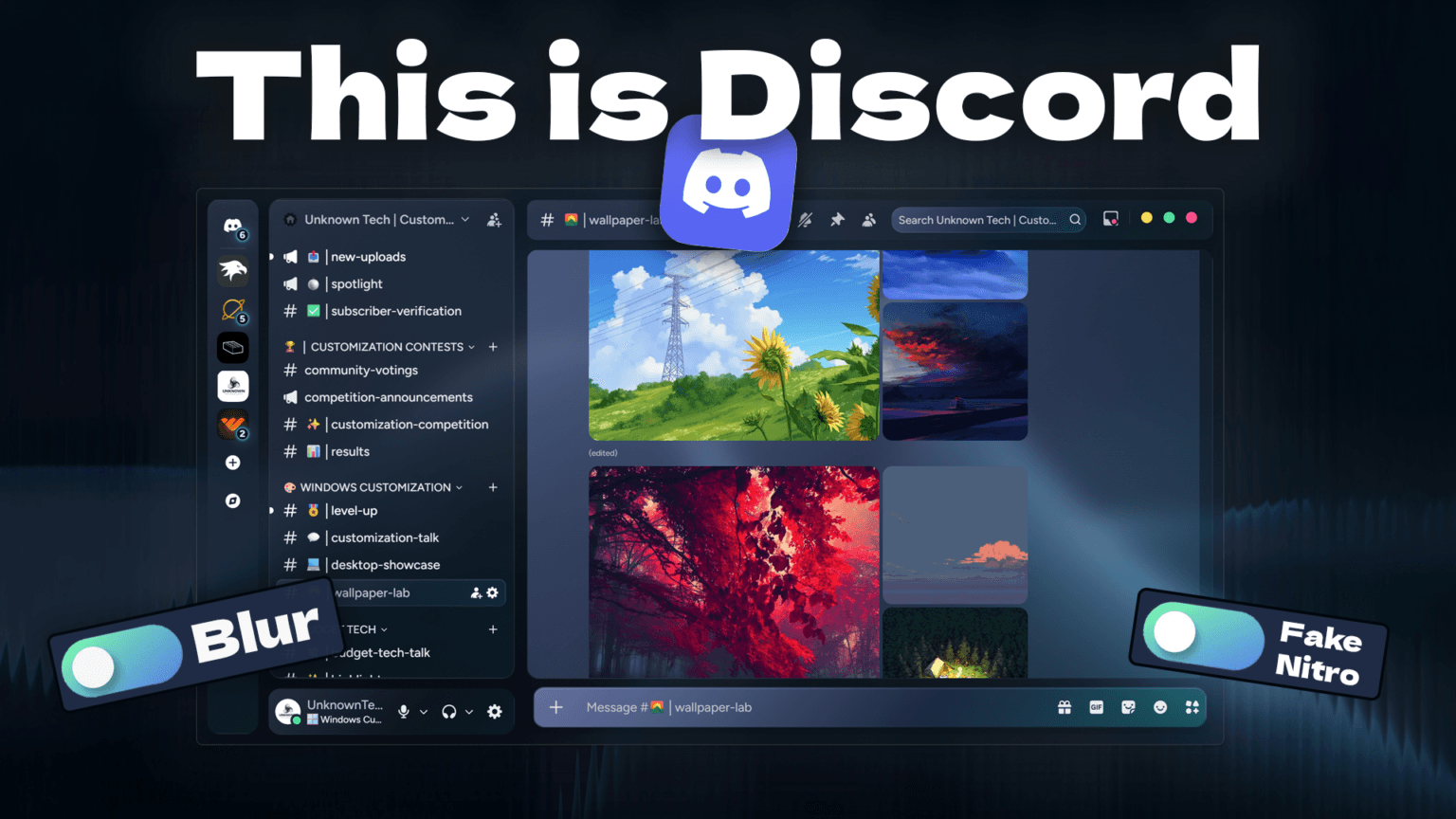Add channel to WINDOWS CUSTOMIZATION category
1456x819 pixels.
tap(493, 487)
